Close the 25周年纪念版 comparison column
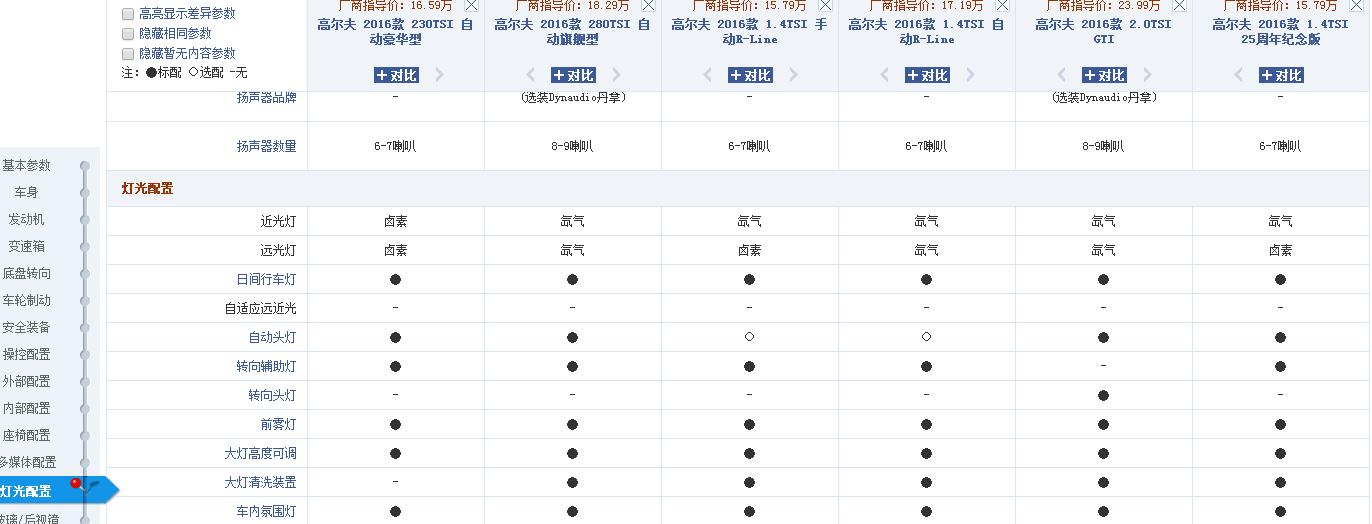The image size is (1372, 524). pos(1356,5)
